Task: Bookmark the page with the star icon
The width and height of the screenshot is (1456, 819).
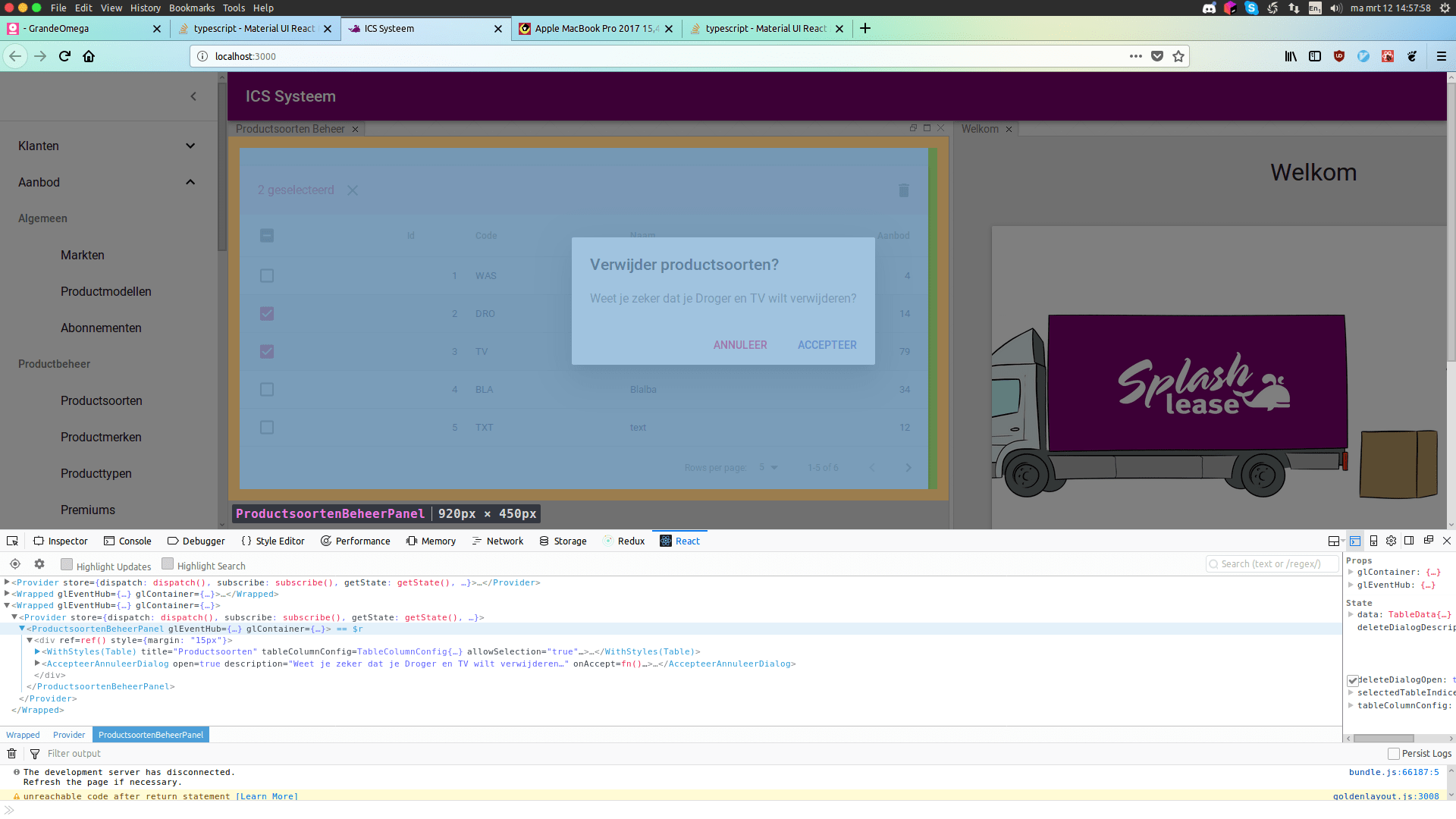Action: tap(1178, 56)
